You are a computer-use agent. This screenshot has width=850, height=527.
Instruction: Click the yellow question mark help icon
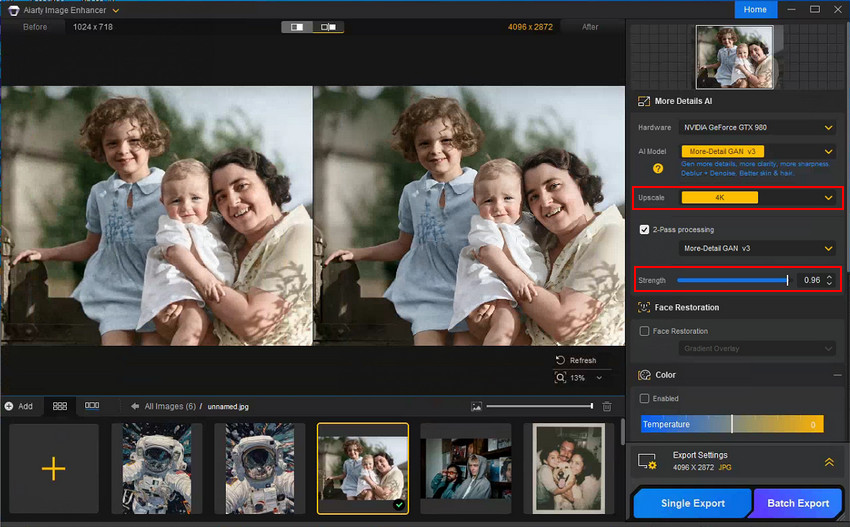[x=658, y=169]
